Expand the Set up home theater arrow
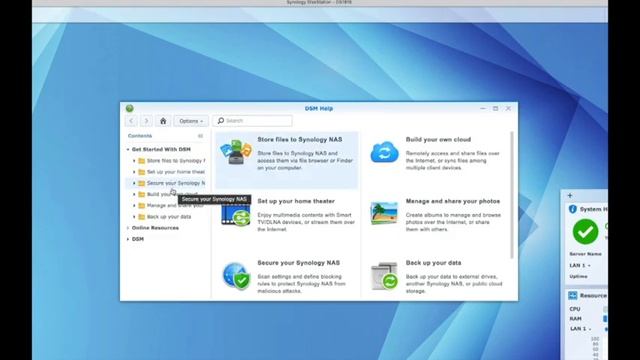The image size is (640, 360). pyautogui.click(x=134, y=172)
